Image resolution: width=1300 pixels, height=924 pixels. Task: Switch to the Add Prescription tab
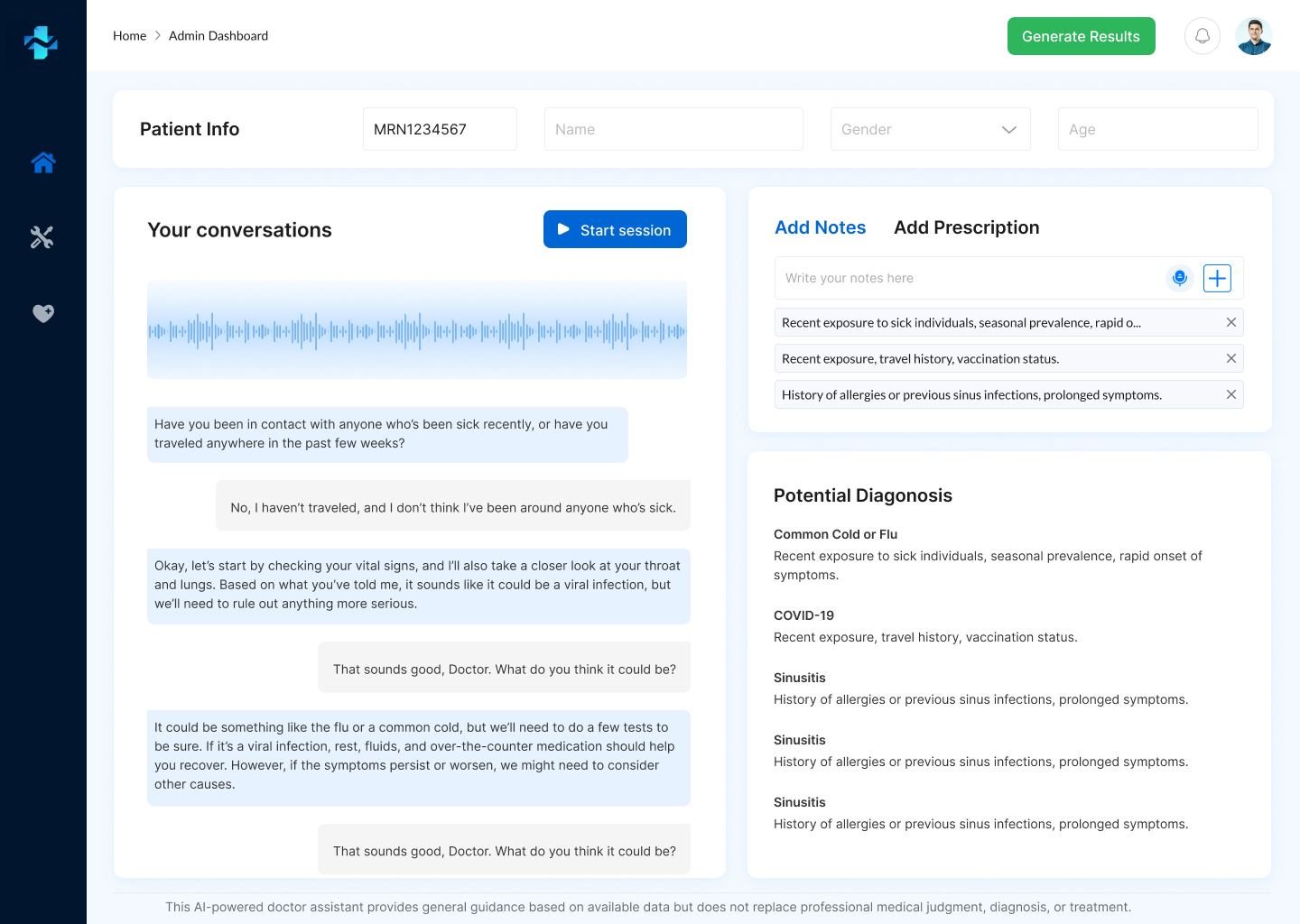(966, 227)
